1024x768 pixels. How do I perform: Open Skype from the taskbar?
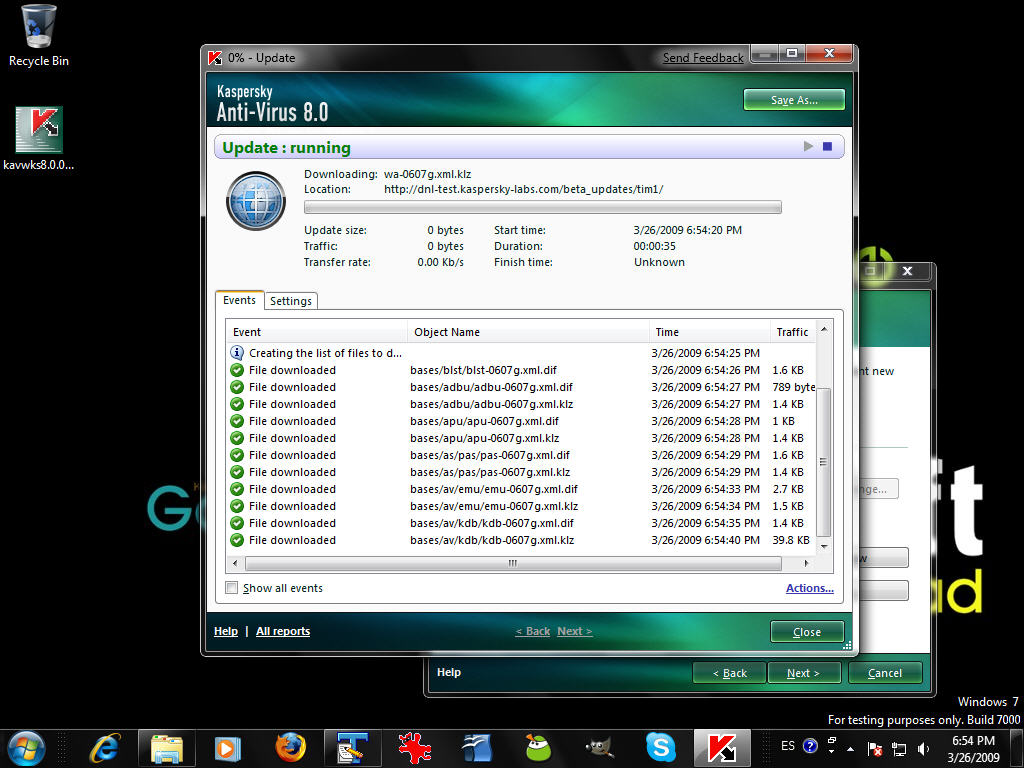click(661, 748)
